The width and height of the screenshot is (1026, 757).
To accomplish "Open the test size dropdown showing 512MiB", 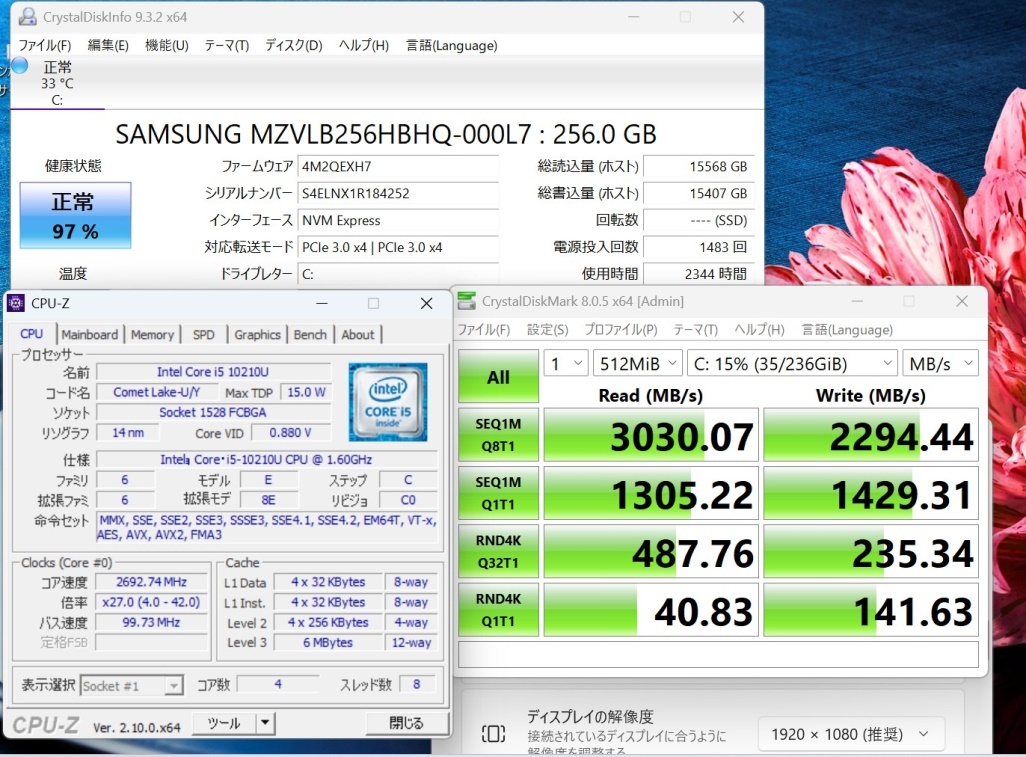I will point(637,363).
